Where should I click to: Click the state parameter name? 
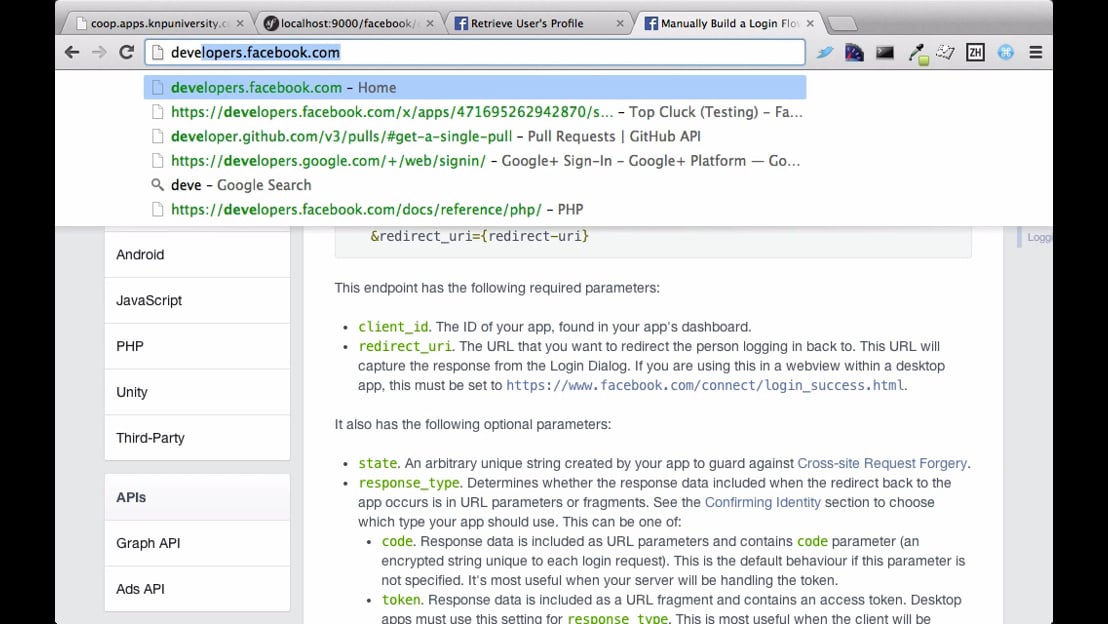(x=377, y=463)
